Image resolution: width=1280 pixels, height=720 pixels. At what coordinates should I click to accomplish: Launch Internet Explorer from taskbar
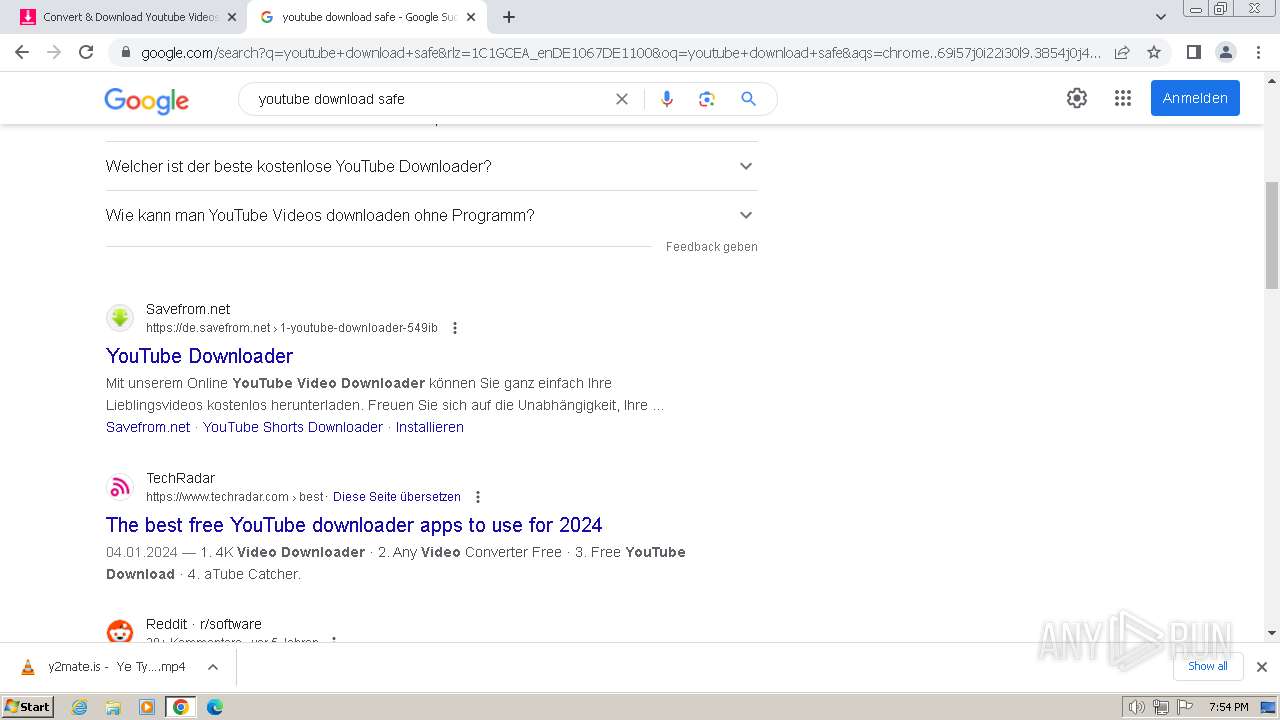[x=80, y=707]
